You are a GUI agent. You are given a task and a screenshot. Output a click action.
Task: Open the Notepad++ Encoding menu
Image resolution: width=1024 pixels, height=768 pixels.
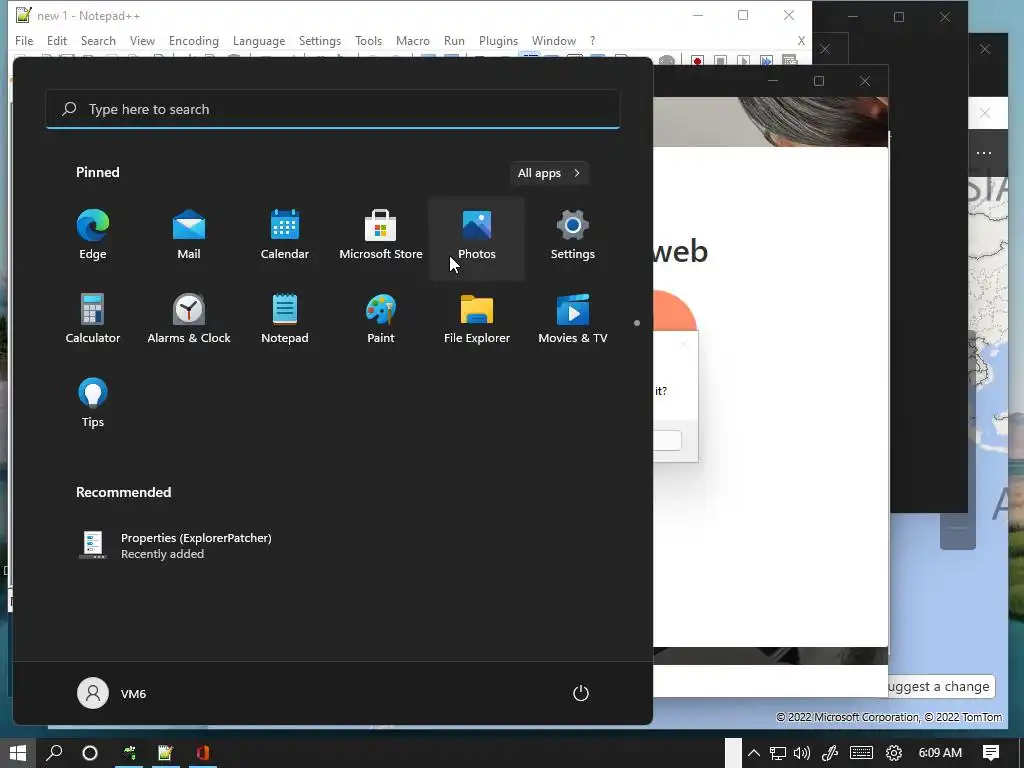tap(193, 40)
